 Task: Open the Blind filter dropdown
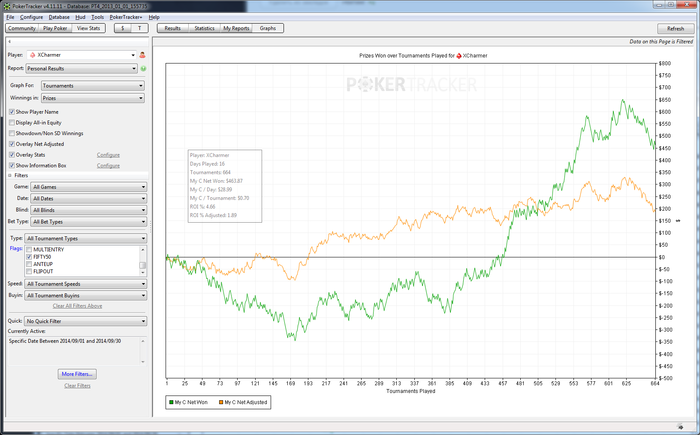88,210
